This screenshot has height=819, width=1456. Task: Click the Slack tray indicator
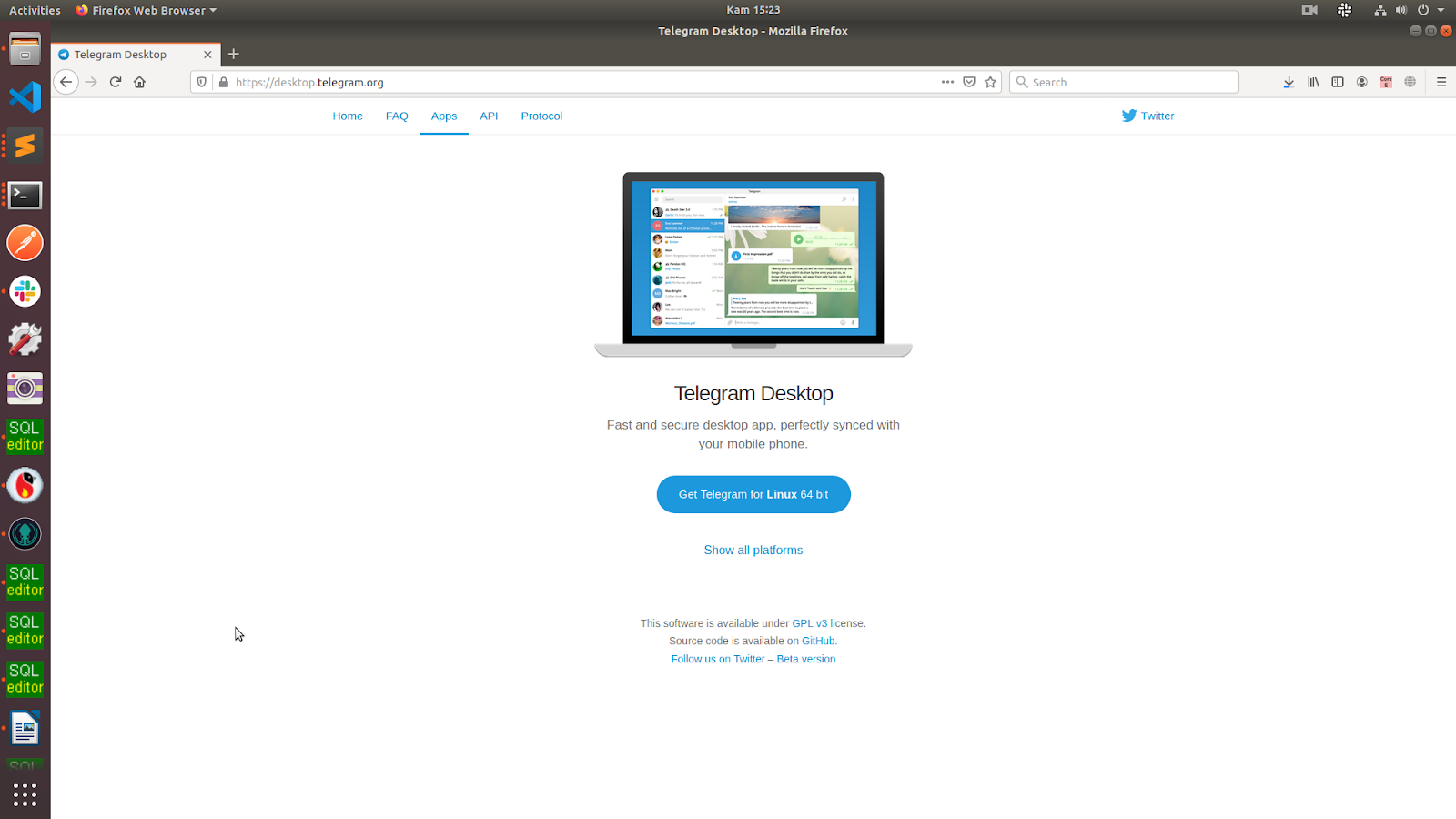pyautogui.click(x=1344, y=10)
